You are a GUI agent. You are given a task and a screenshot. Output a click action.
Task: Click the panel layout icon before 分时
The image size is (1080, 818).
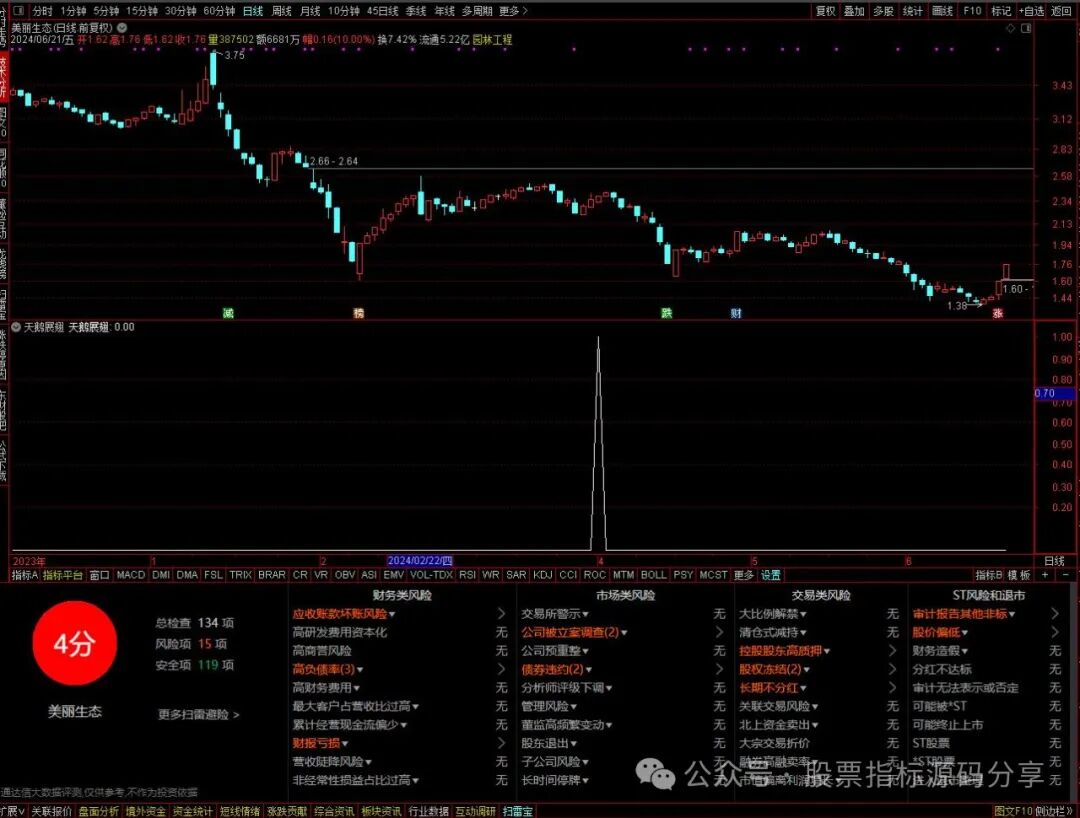click(19, 10)
